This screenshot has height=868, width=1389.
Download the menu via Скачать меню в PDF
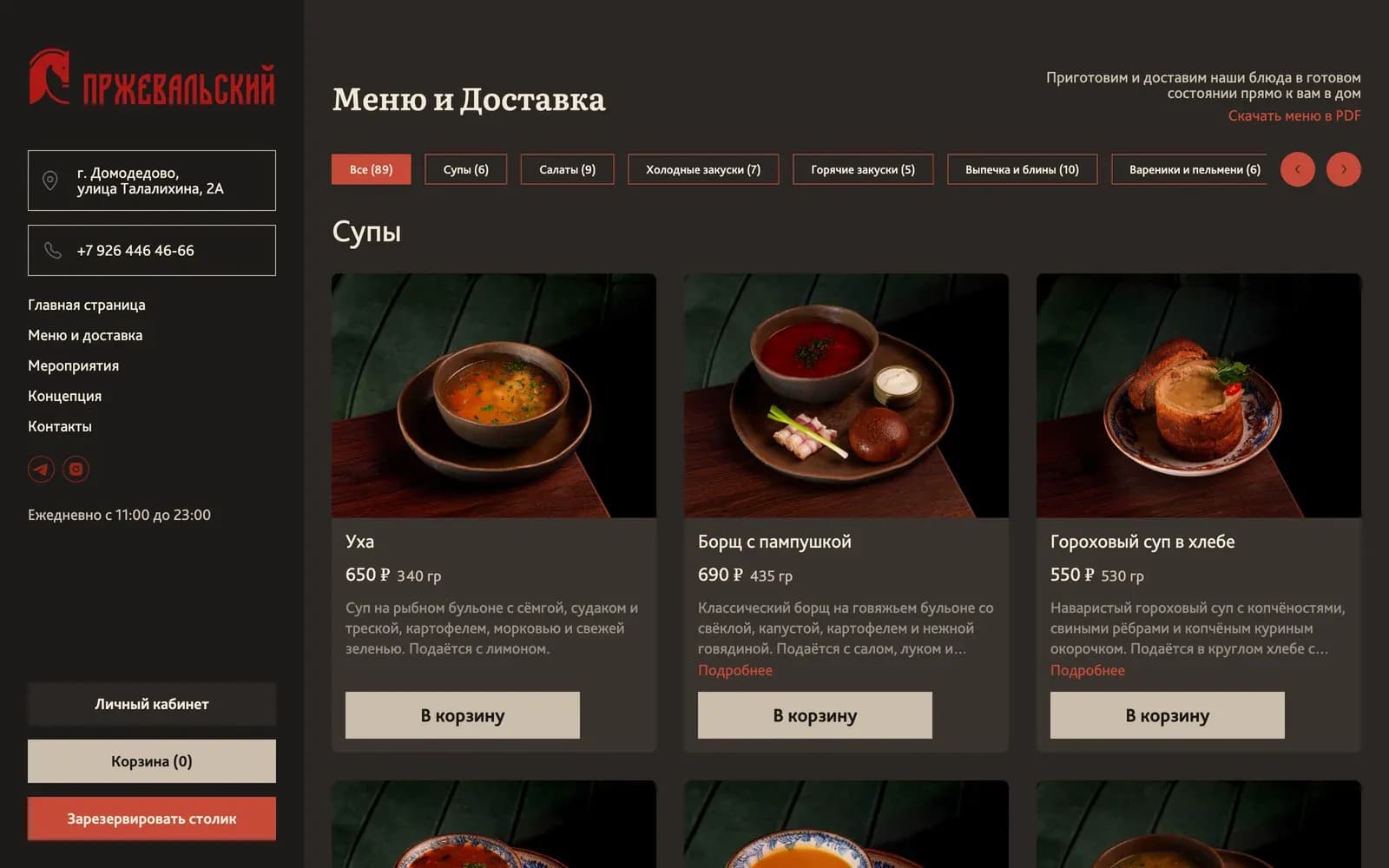click(x=1294, y=115)
